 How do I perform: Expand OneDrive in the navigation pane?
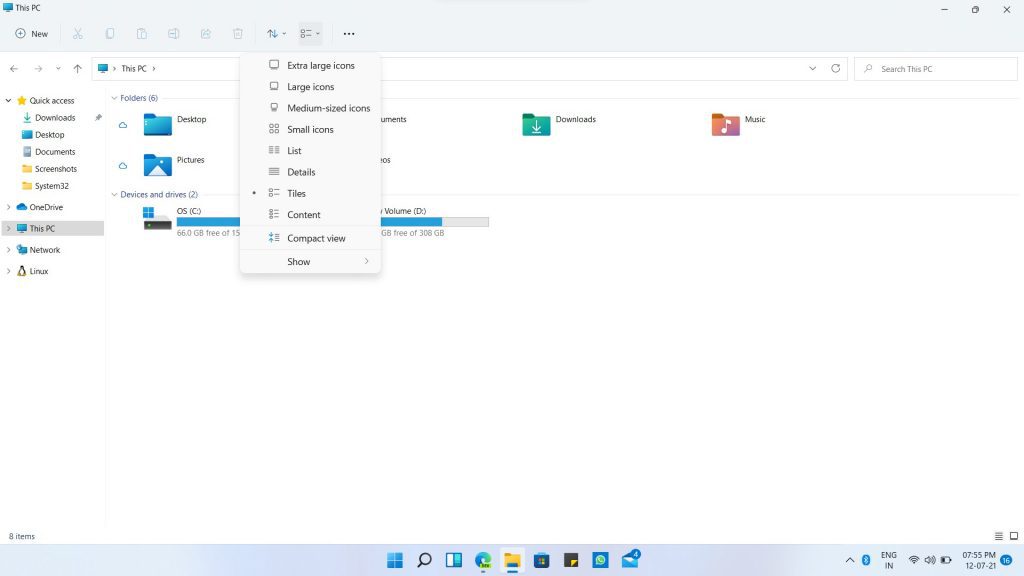click(x=10, y=207)
